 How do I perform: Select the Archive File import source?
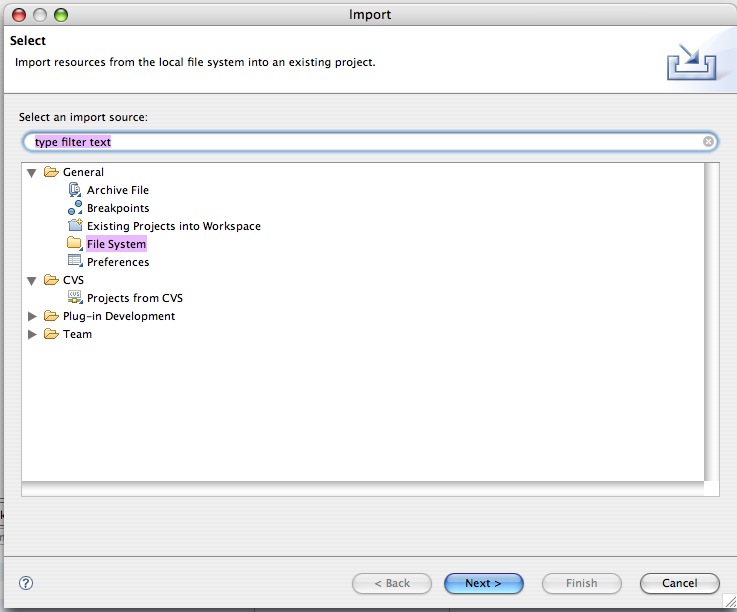[117, 190]
